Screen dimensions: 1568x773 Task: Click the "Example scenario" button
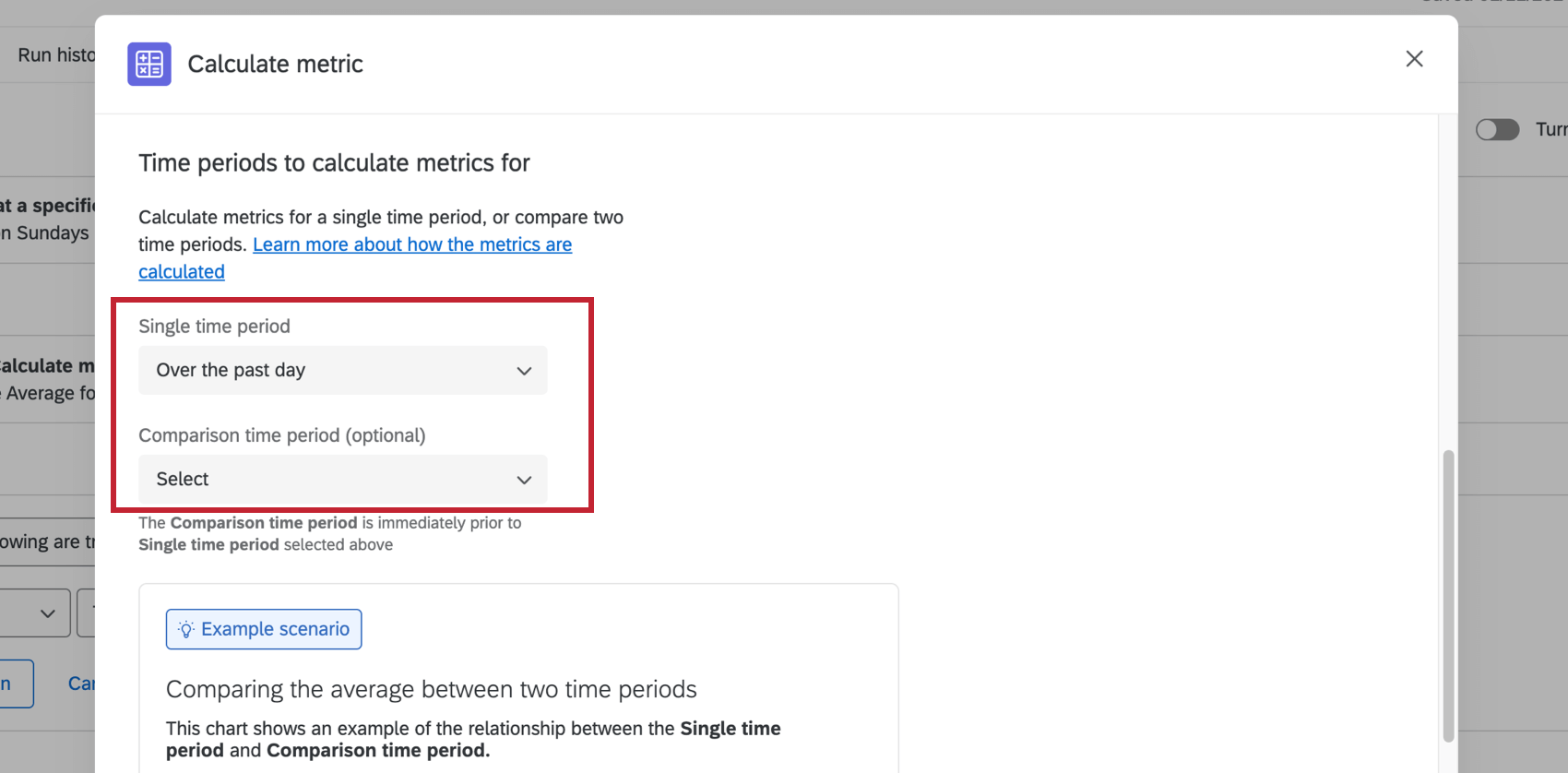[x=263, y=629]
